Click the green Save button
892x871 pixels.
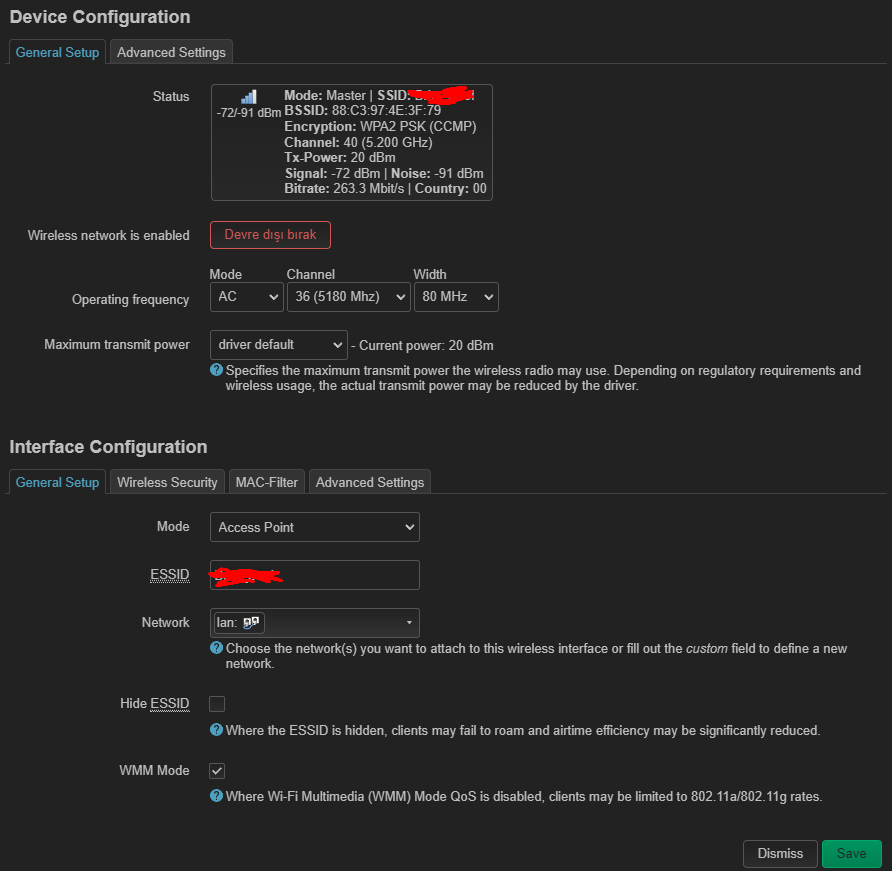tap(852, 853)
